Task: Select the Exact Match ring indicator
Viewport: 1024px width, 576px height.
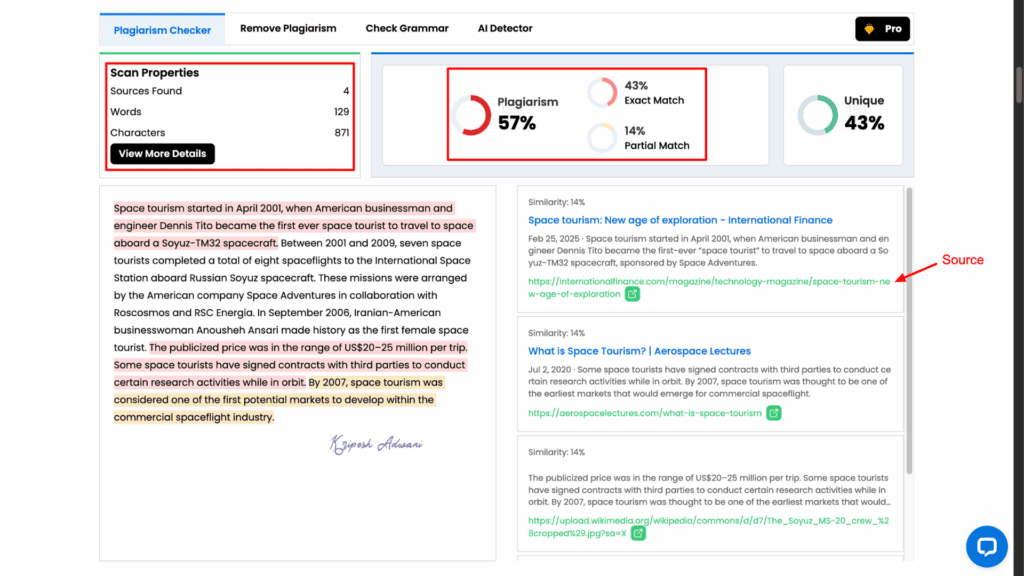Action: click(x=603, y=92)
